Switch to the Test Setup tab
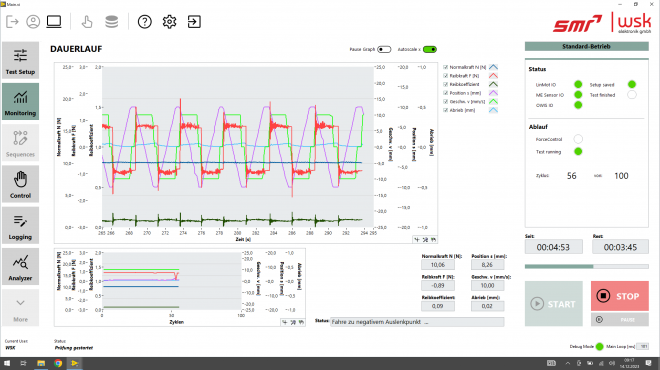This screenshot has width=660, height=370. (x=20, y=60)
